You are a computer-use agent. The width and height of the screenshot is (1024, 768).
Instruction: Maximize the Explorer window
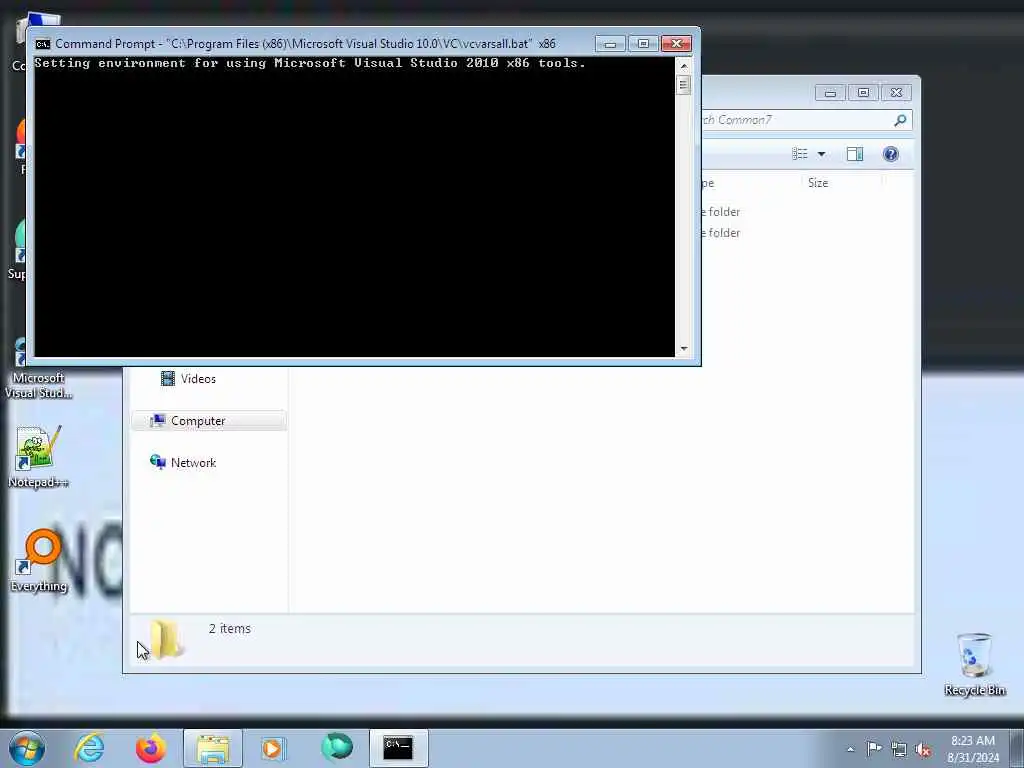863,93
